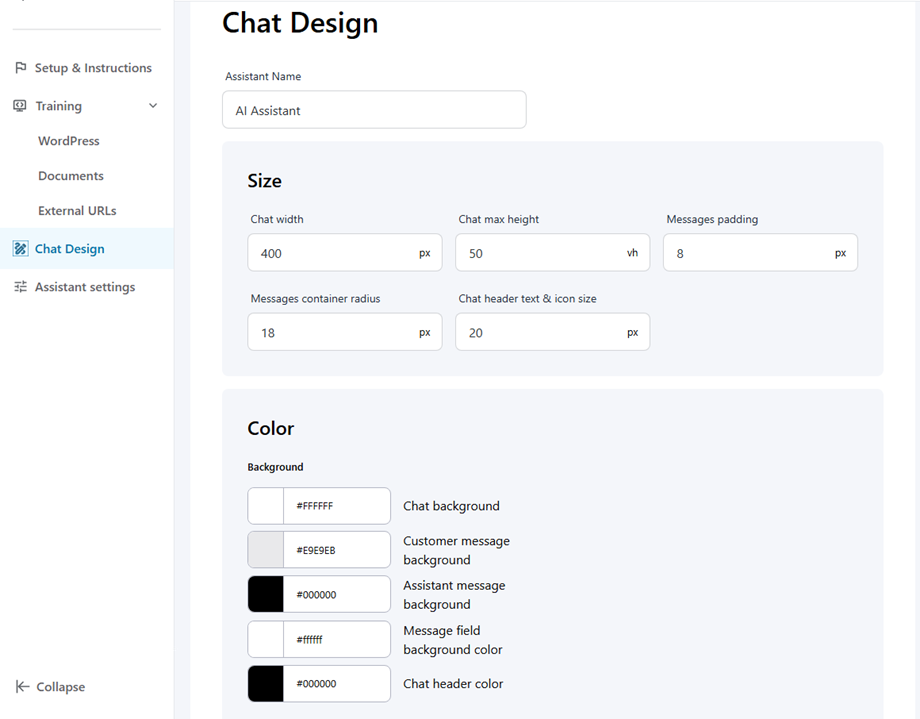Click the Chat Design brush icon
Viewport: 920px width, 719px height.
(20, 249)
